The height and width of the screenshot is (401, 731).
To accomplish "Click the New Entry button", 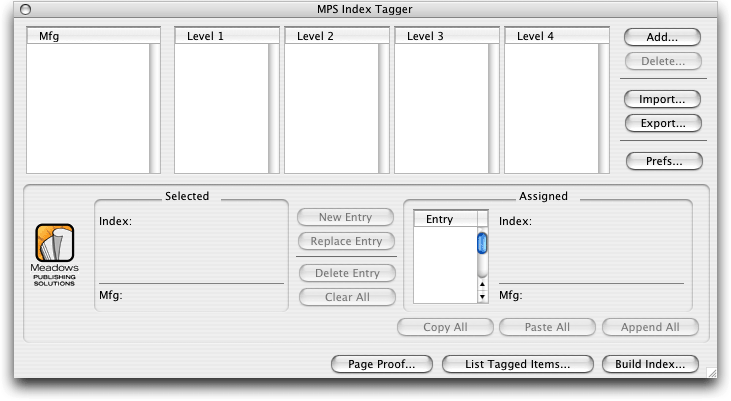I will (x=345, y=217).
